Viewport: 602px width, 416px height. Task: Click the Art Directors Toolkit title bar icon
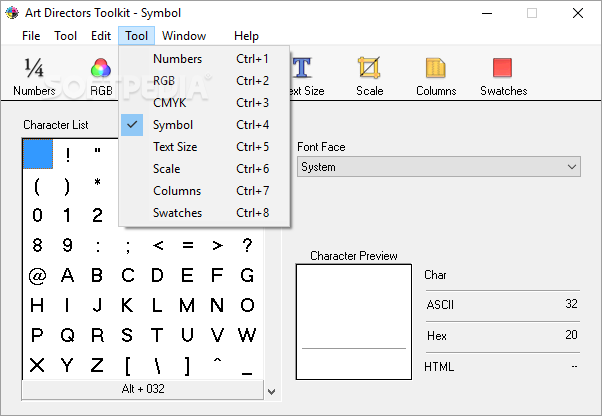click(12, 13)
